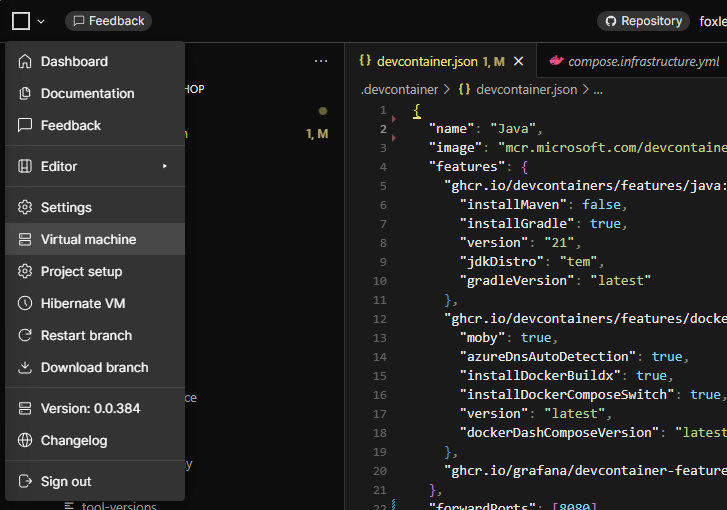Open Project setup
This screenshot has width=727, height=510.
tap(95, 271)
